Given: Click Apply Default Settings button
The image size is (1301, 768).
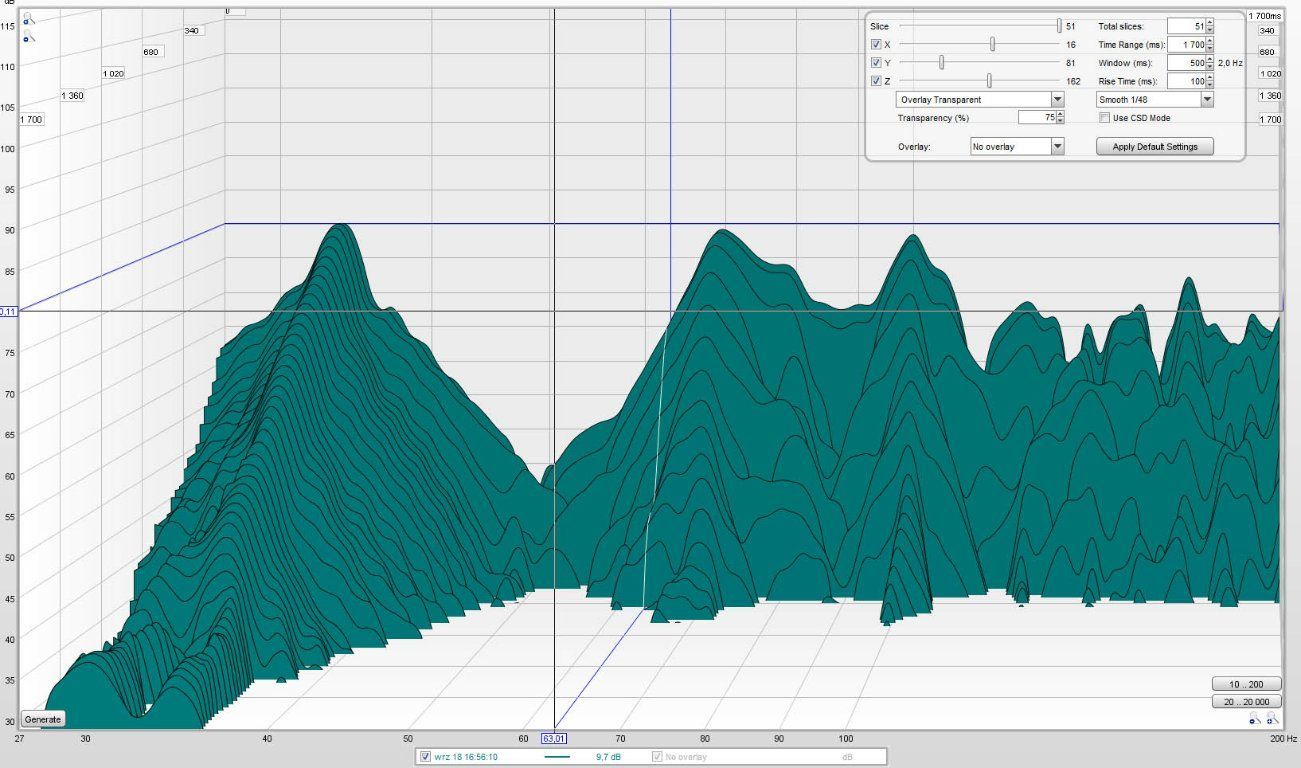Looking at the screenshot, I should (x=1154, y=147).
